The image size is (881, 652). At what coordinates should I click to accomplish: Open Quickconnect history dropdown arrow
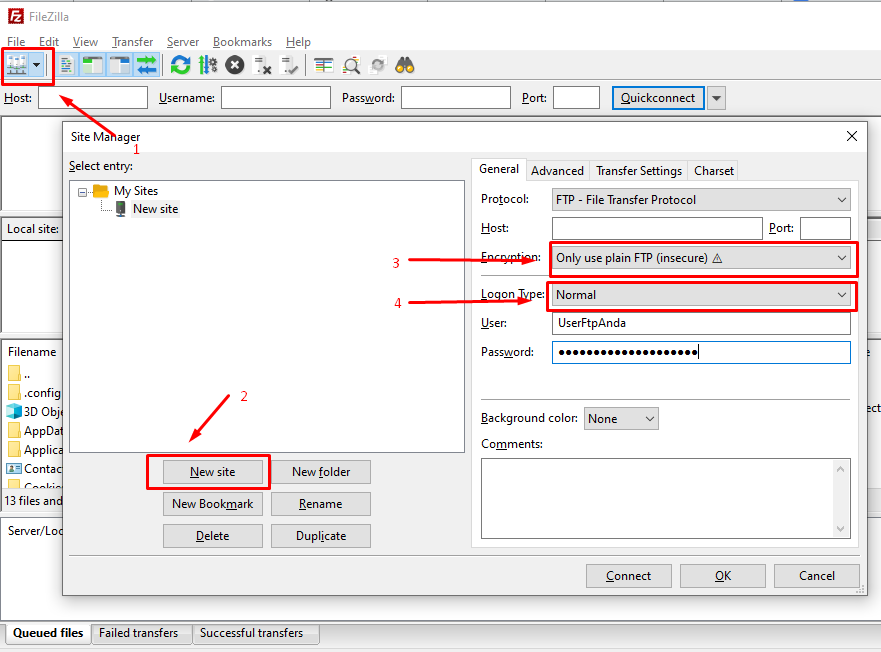coord(716,98)
